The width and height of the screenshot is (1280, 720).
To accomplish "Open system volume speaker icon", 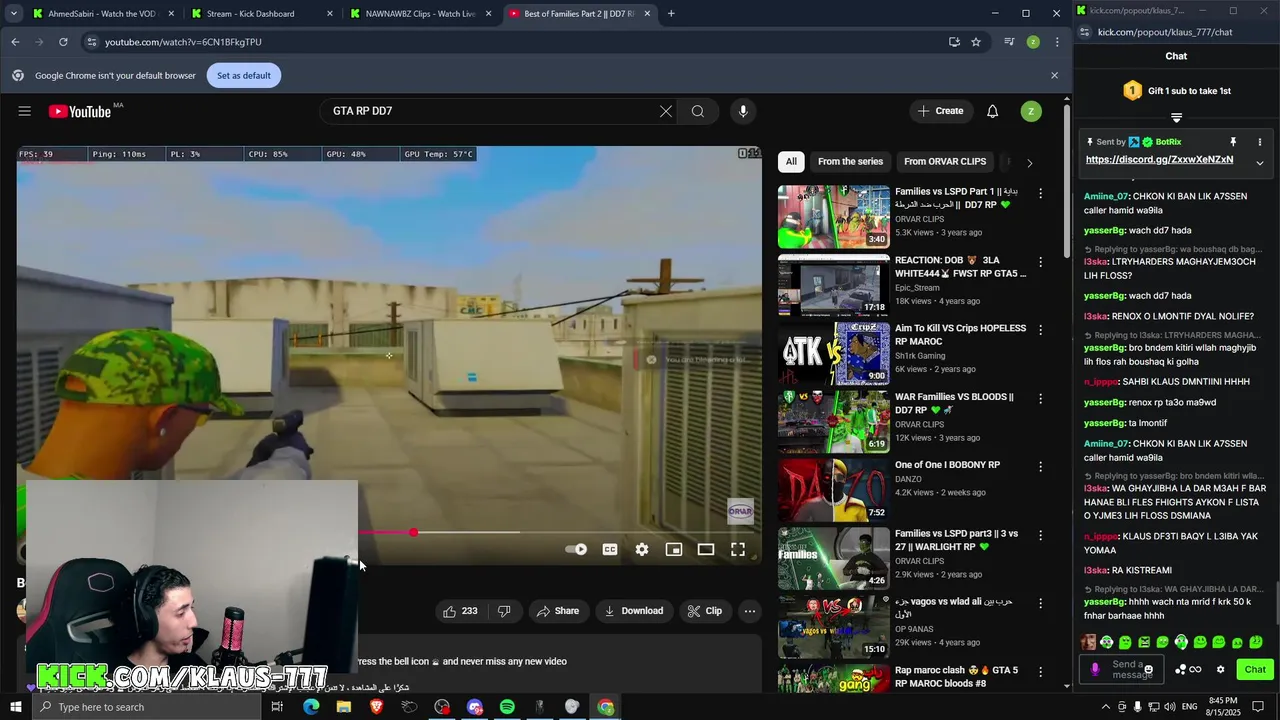I will click(x=1171, y=707).
